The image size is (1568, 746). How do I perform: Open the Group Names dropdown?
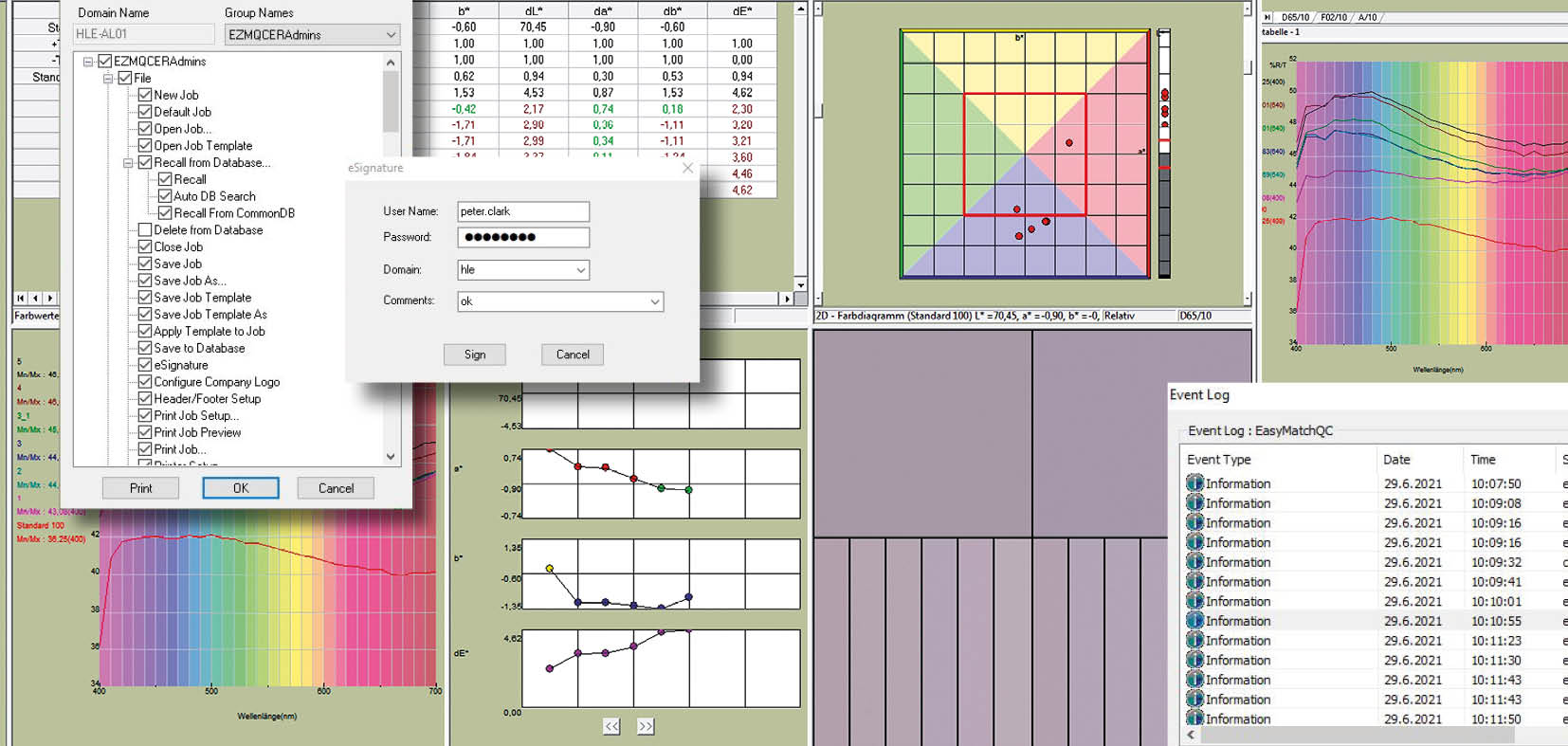(391, 35)
